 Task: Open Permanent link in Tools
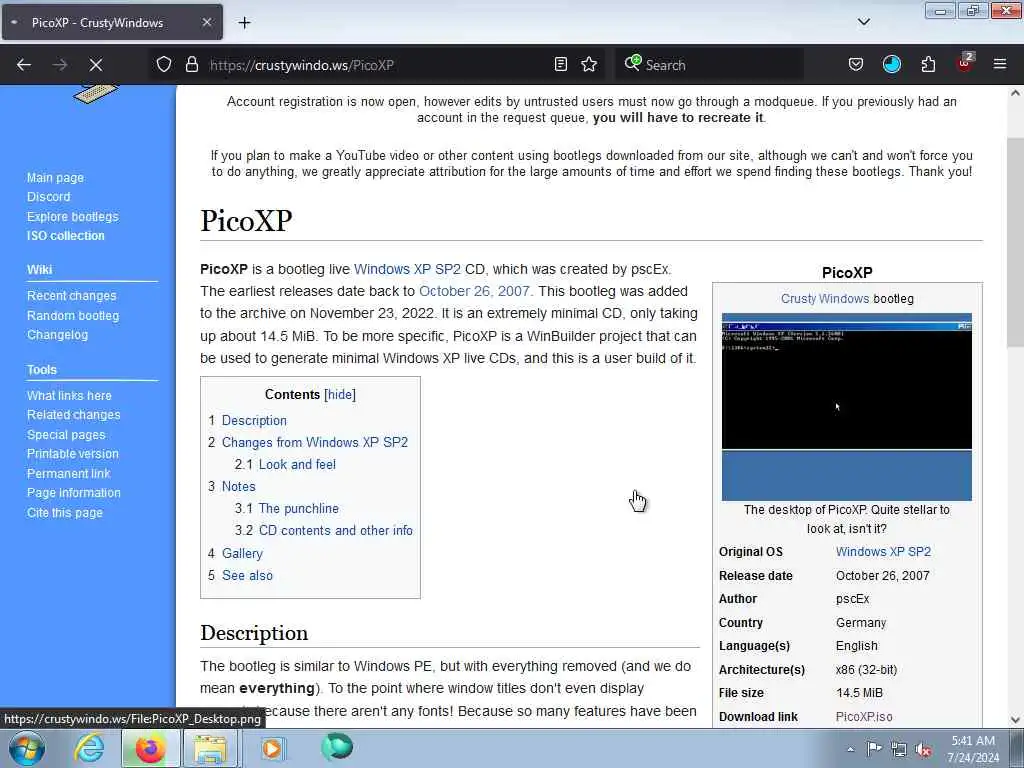68,473
